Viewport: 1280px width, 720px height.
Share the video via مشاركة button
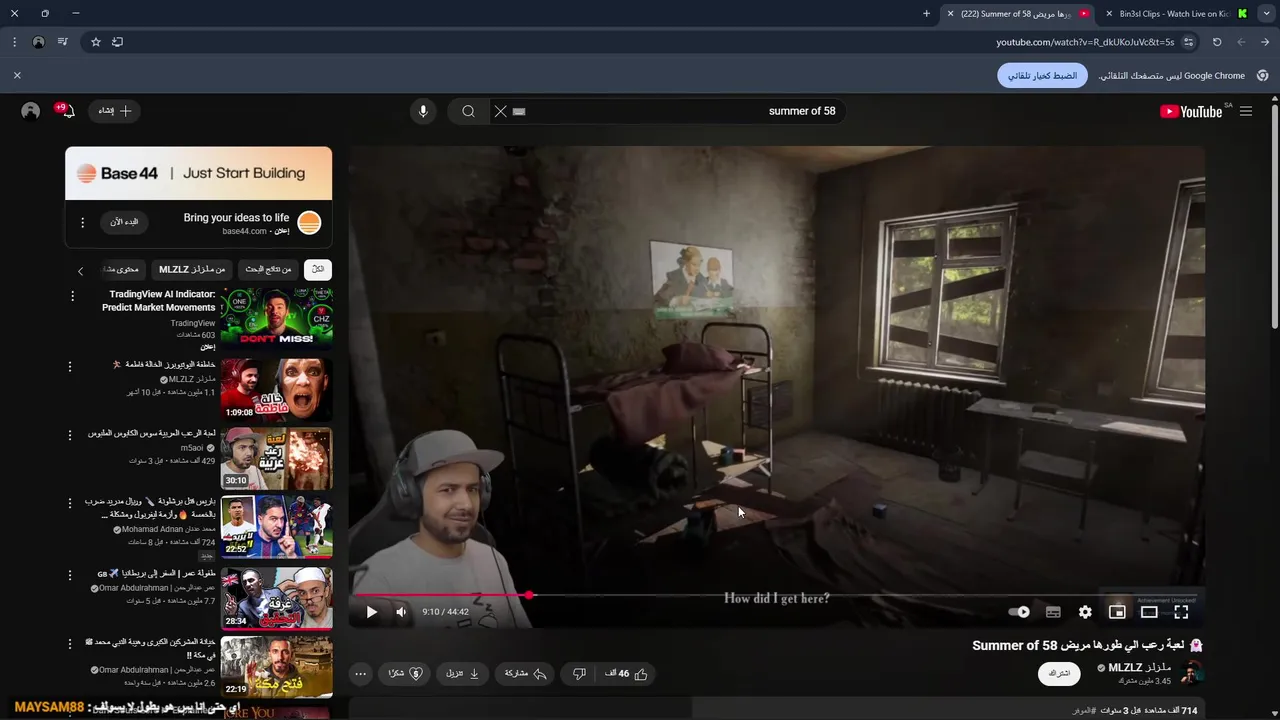click(x=526, y=674)
